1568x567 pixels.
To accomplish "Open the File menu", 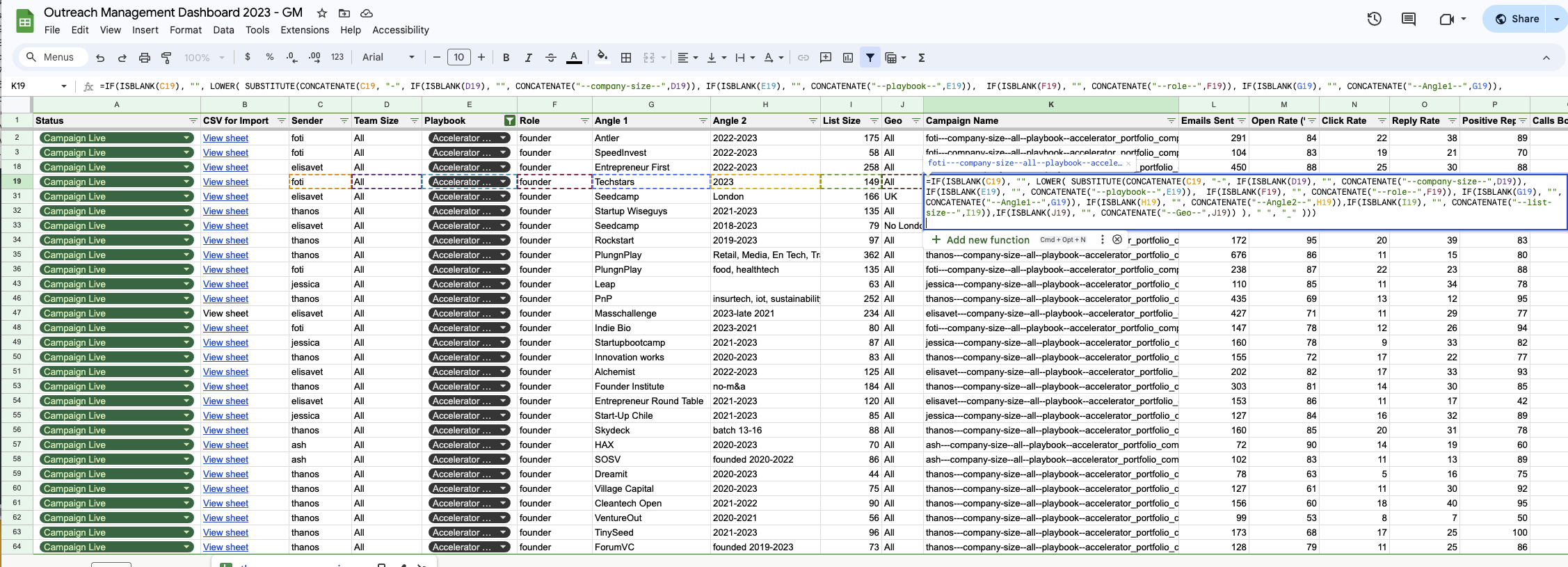I will pos(52,30).
